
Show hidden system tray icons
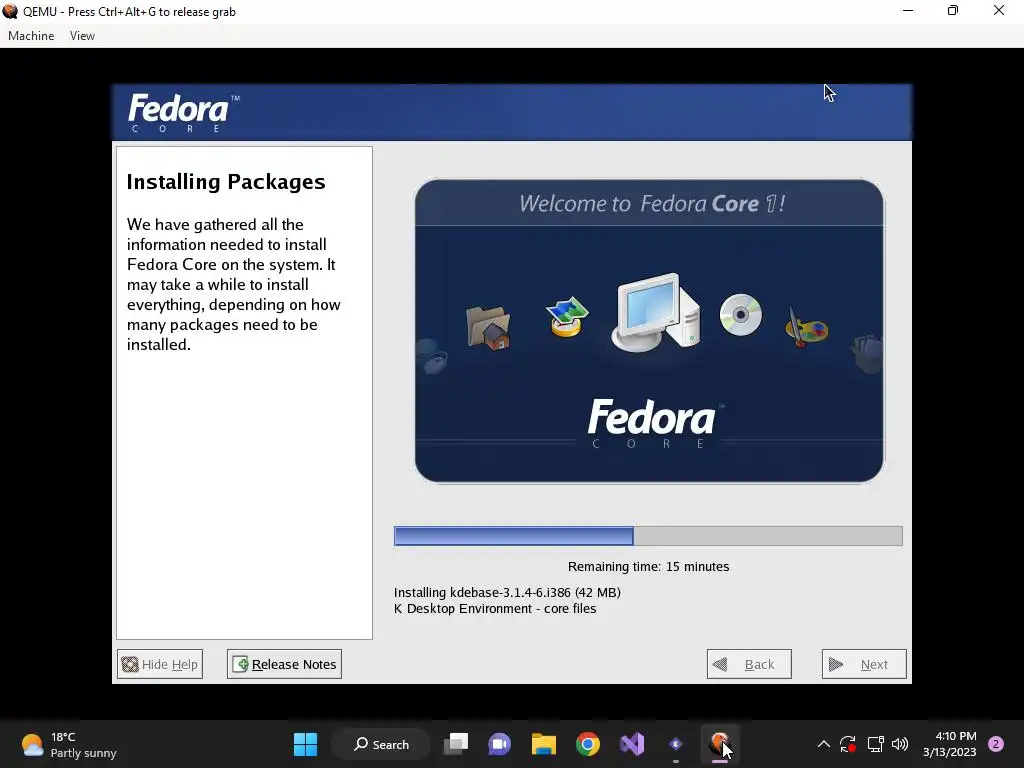tap(824, 744)
